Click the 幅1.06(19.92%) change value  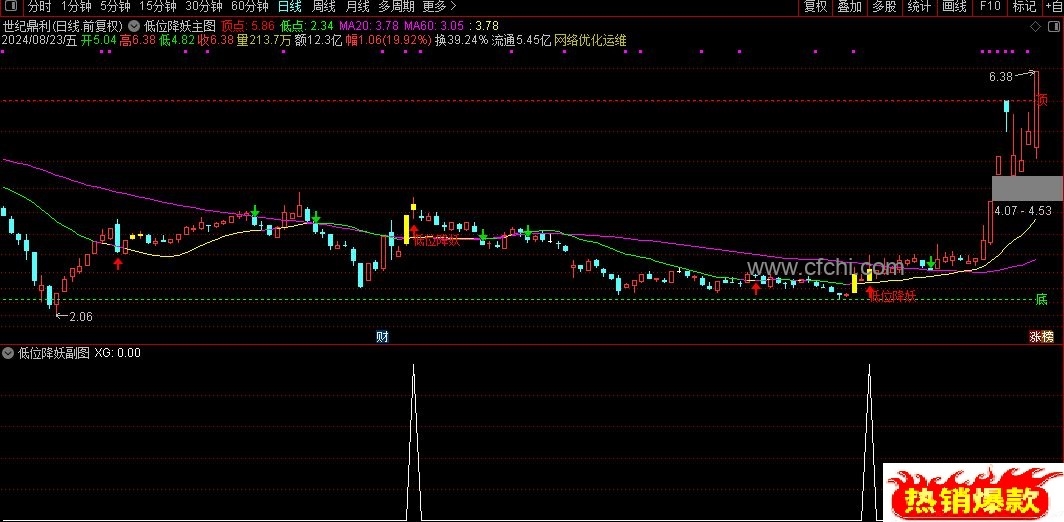pos(389,41)
